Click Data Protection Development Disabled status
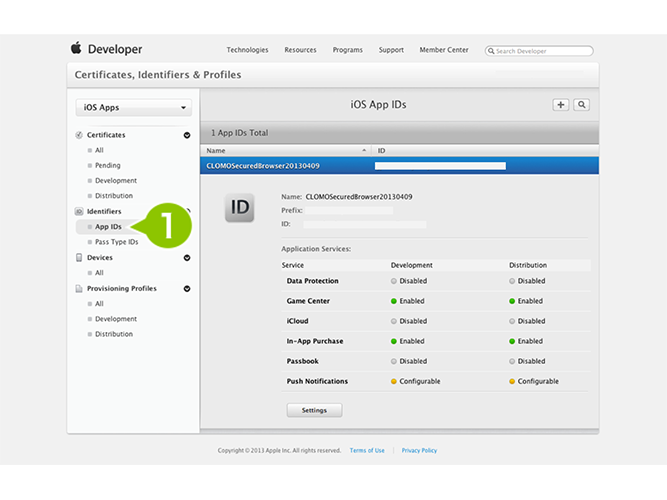 (409, 281)
